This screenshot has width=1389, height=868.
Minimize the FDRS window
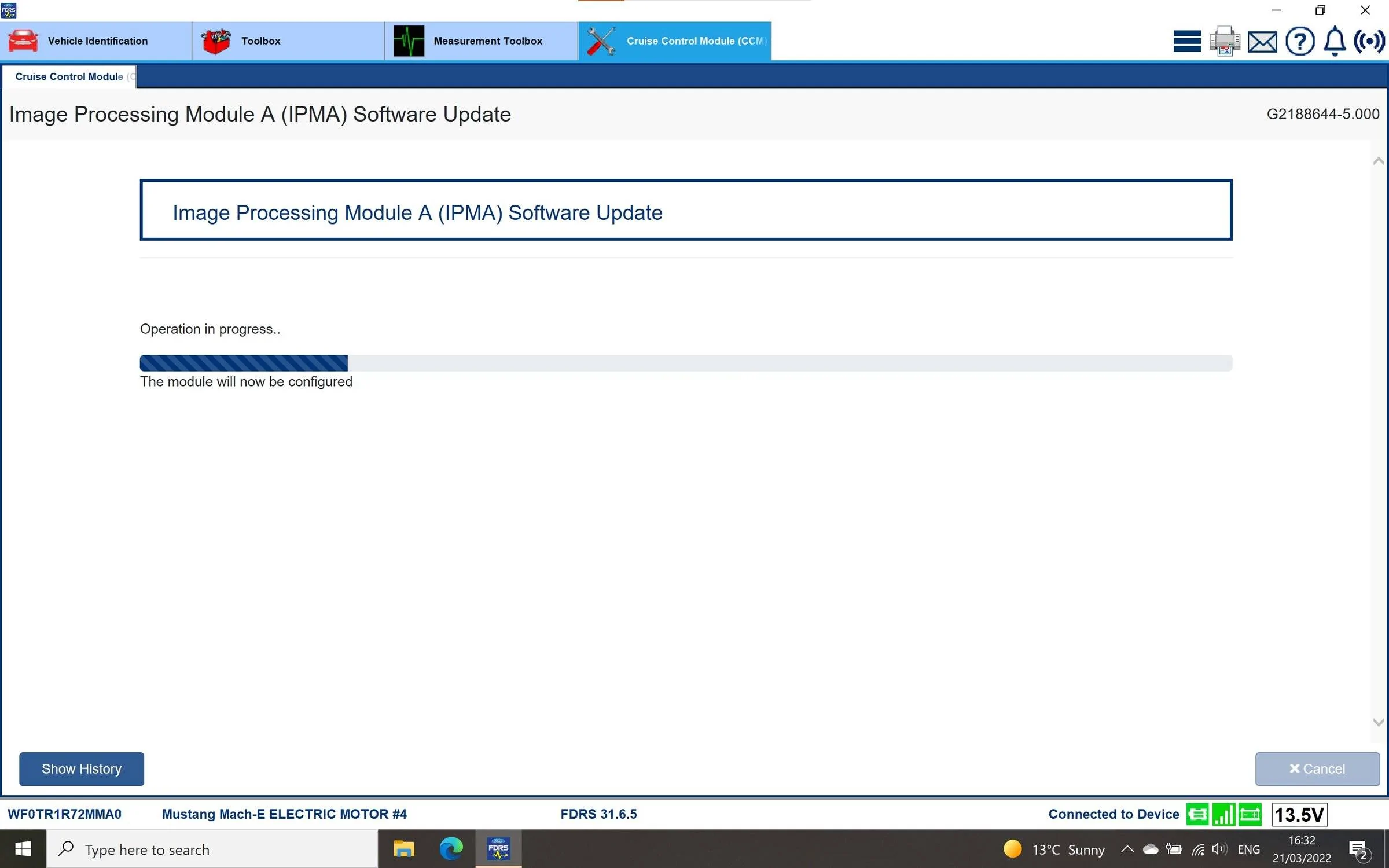coord(1276,10)
